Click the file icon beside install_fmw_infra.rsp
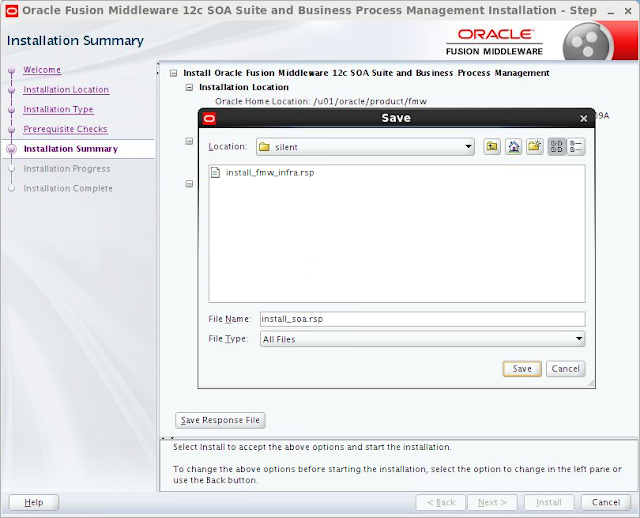 click(x=215, y=173)
